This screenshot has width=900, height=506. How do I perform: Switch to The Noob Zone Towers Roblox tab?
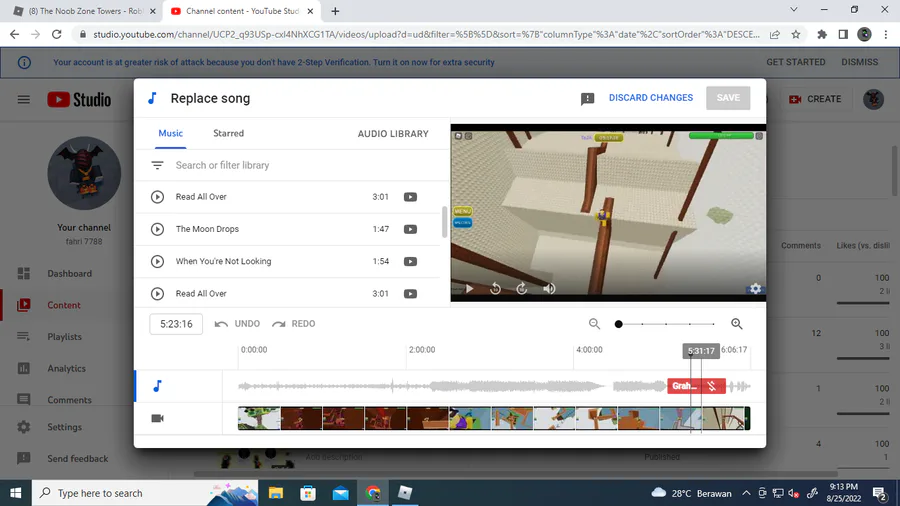tap(84, 11)
